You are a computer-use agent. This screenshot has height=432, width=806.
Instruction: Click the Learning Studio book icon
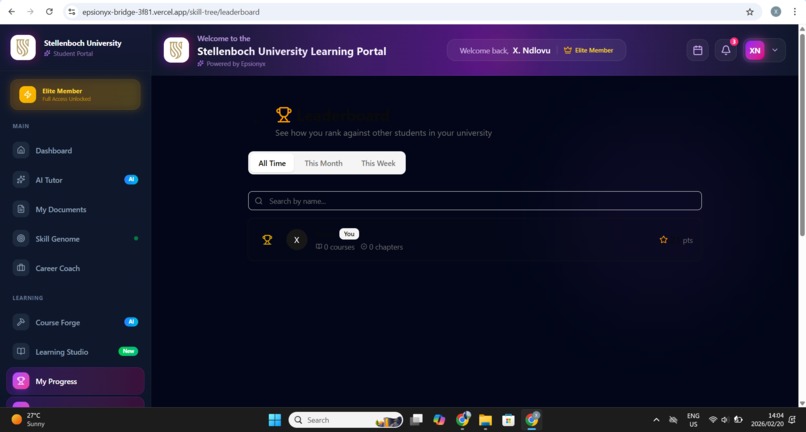click(21, 351)
